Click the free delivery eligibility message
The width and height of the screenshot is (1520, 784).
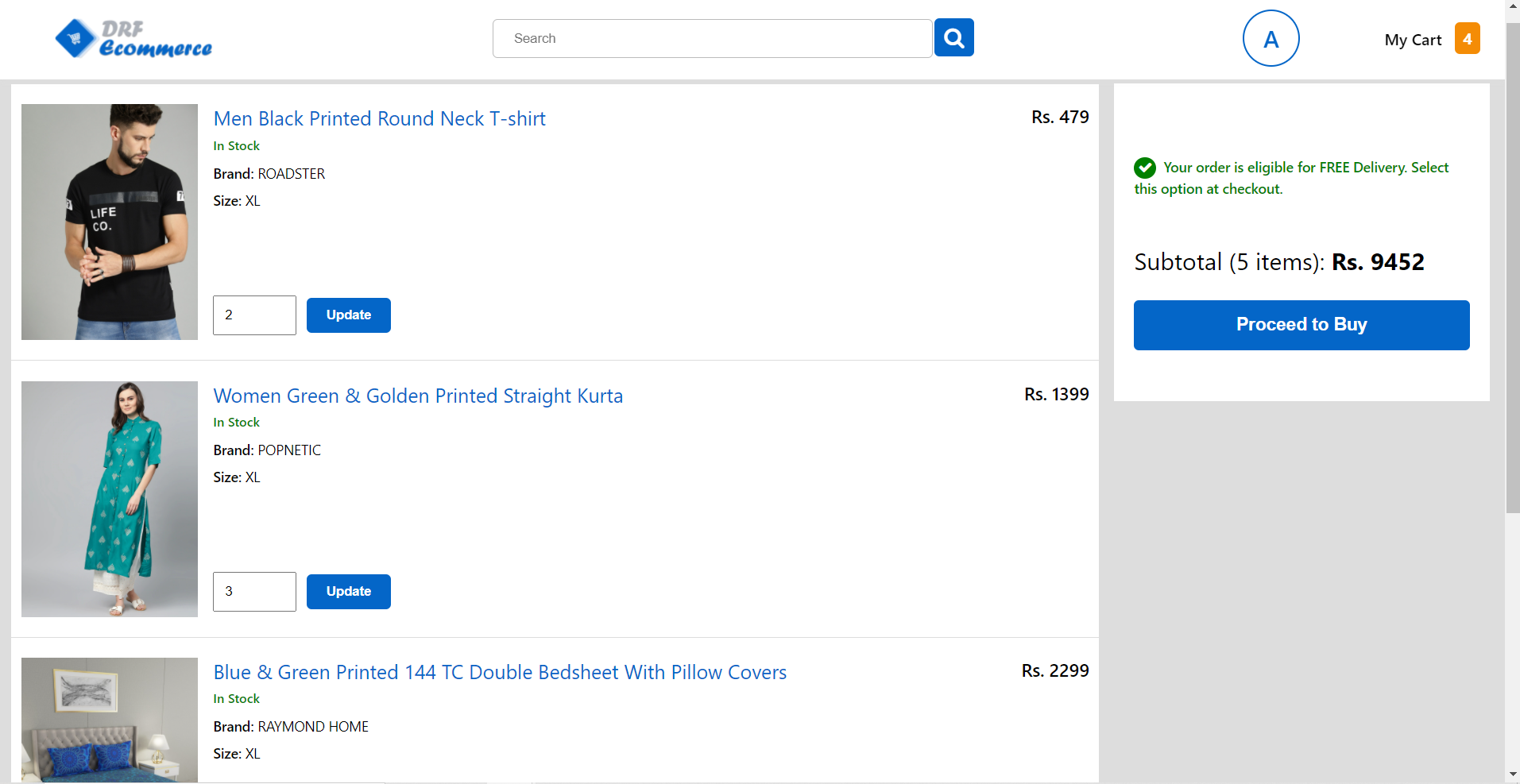tap(1291, 178)
